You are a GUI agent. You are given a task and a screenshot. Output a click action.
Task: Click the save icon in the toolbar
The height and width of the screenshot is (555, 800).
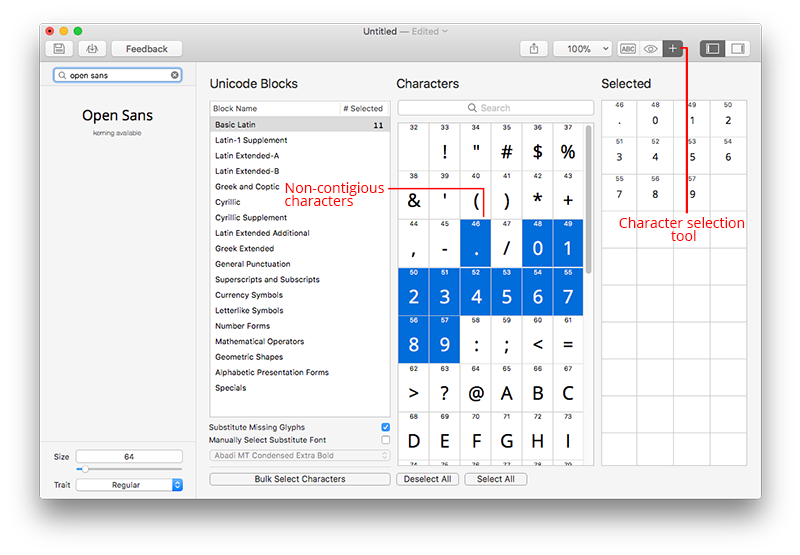[x=59, y=49]
